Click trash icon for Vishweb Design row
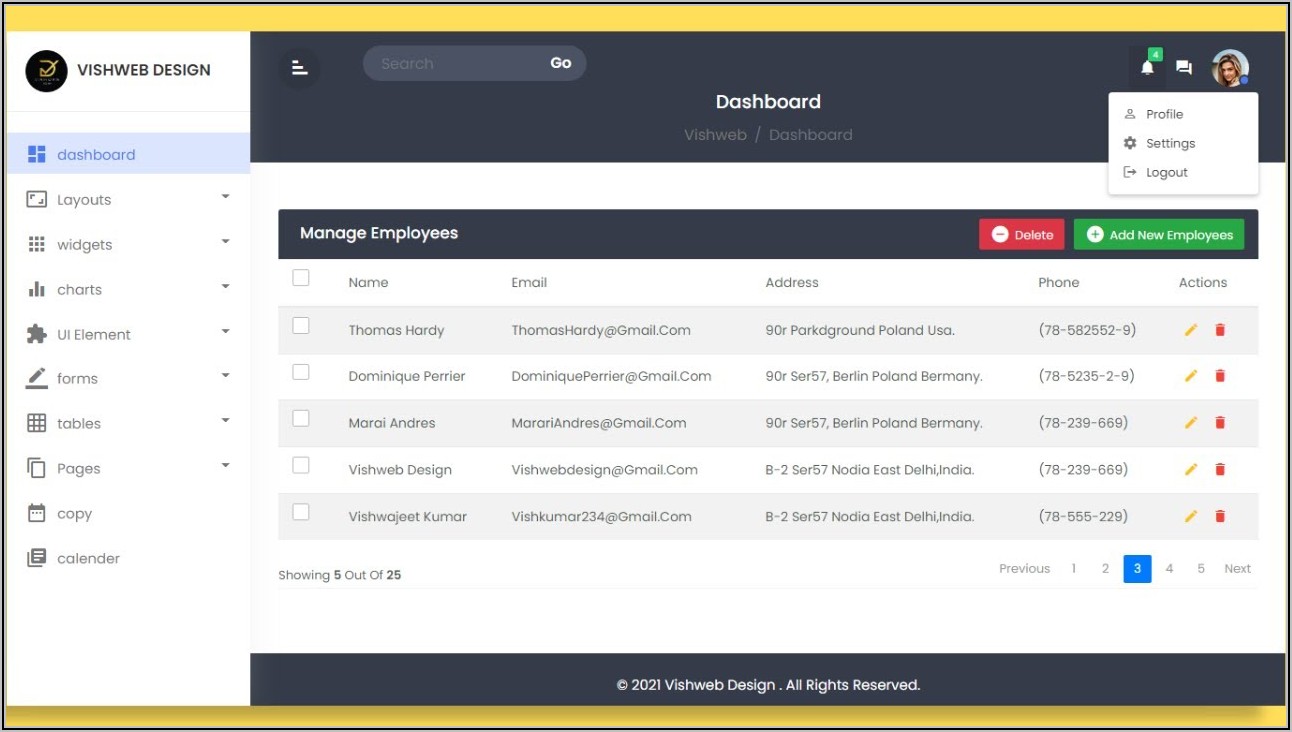1292x732 pixels. tap(1220, 470)
